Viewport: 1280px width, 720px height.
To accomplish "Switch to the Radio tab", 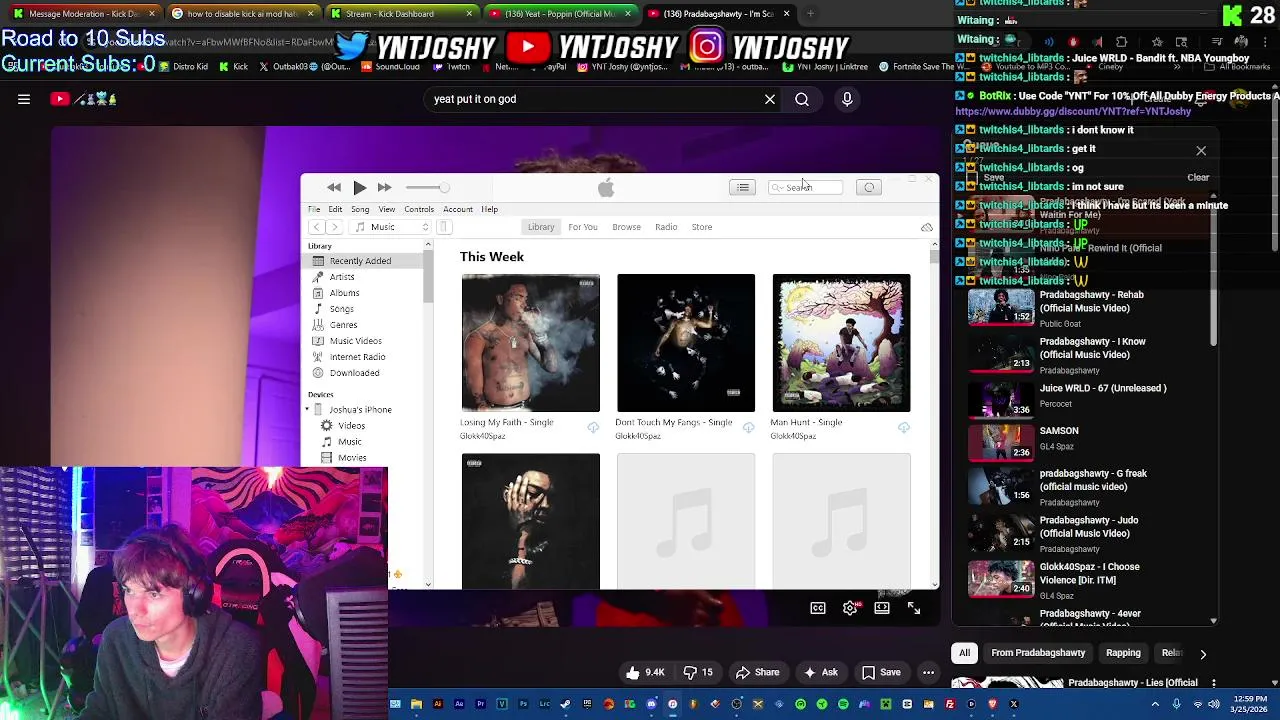I will (666, 227).
